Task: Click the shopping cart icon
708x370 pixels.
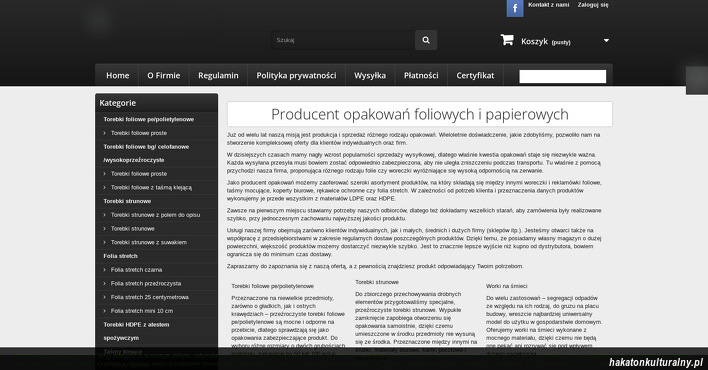Action: pos(507,40)
